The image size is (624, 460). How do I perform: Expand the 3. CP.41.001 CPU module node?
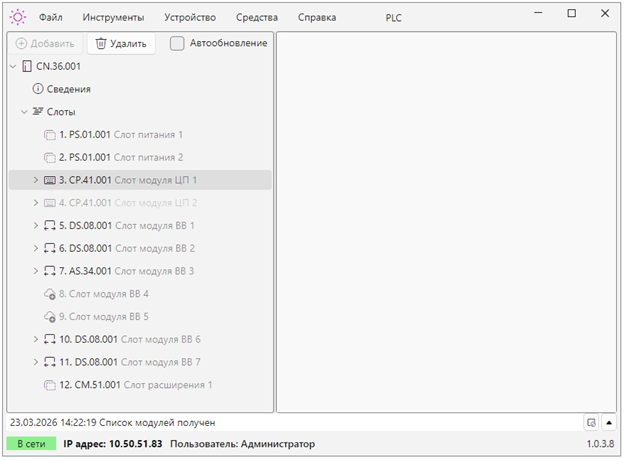(36, 180)
